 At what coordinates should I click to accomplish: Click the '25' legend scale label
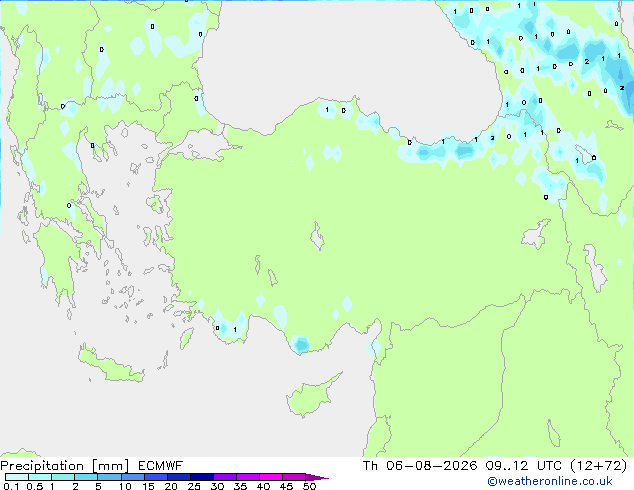[x=194, y=486]
